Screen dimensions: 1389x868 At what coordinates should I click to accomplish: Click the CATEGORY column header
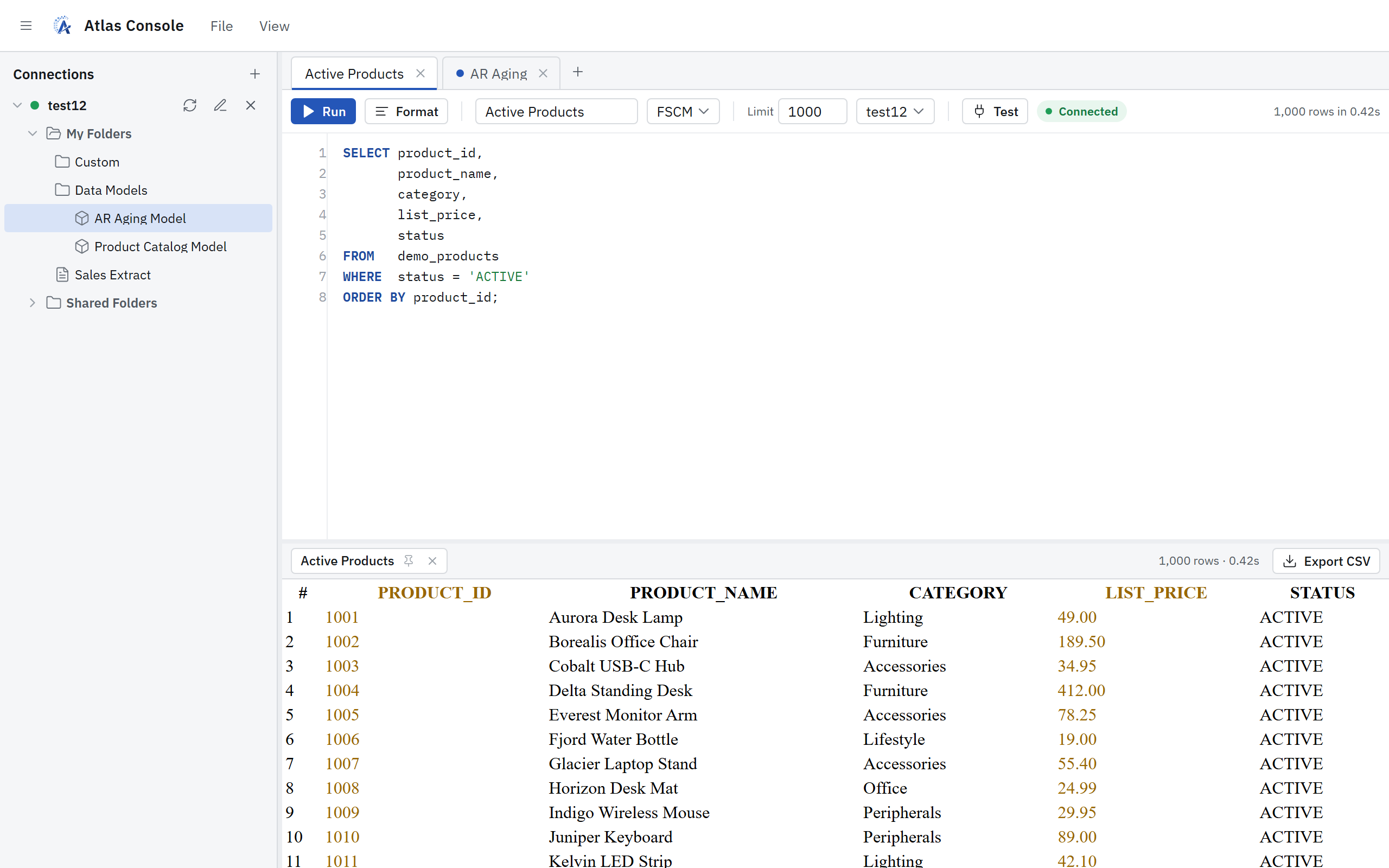click(958, 592)
